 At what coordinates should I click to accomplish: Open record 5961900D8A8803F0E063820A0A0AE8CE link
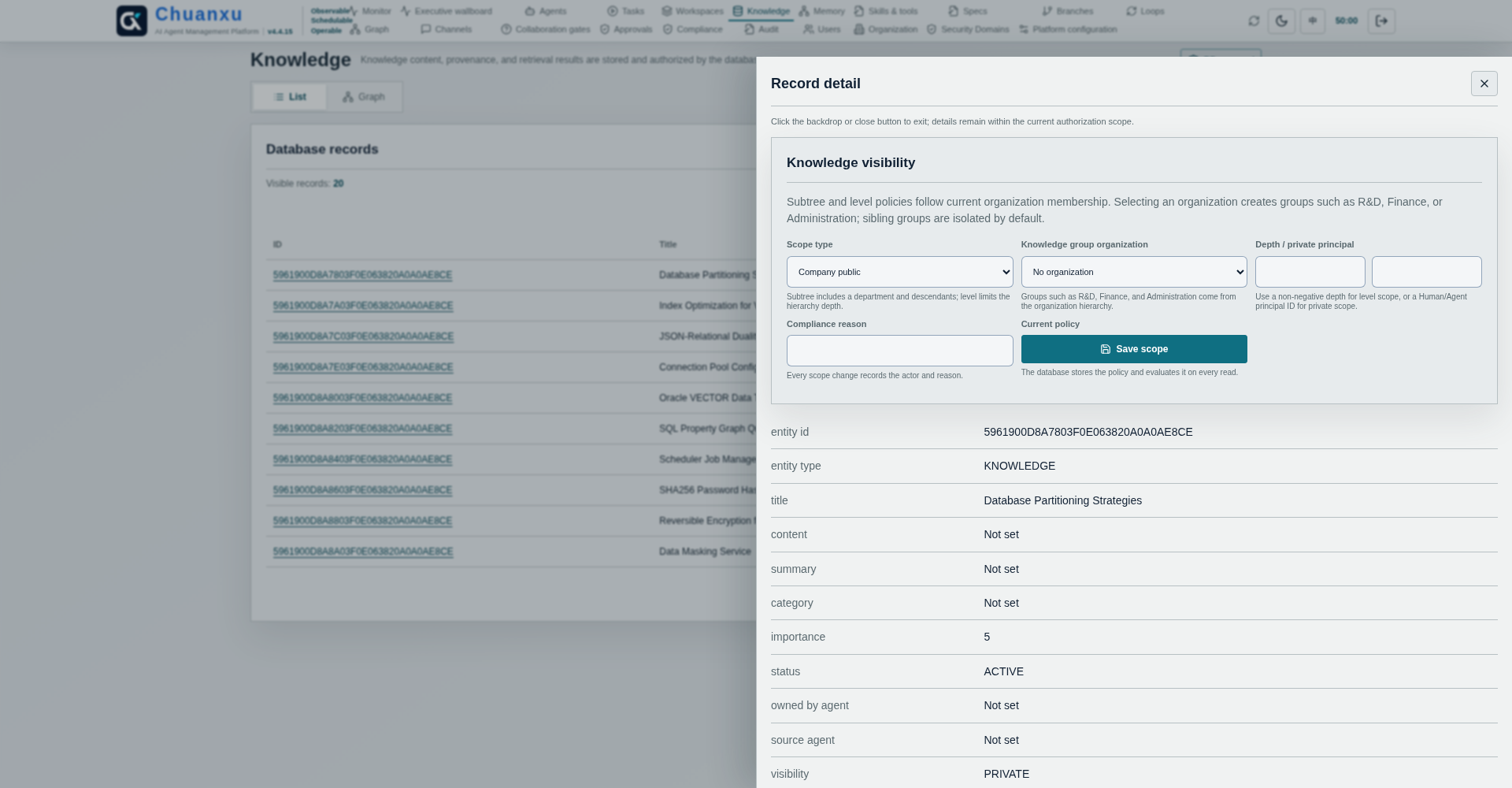tap(363, 521)
